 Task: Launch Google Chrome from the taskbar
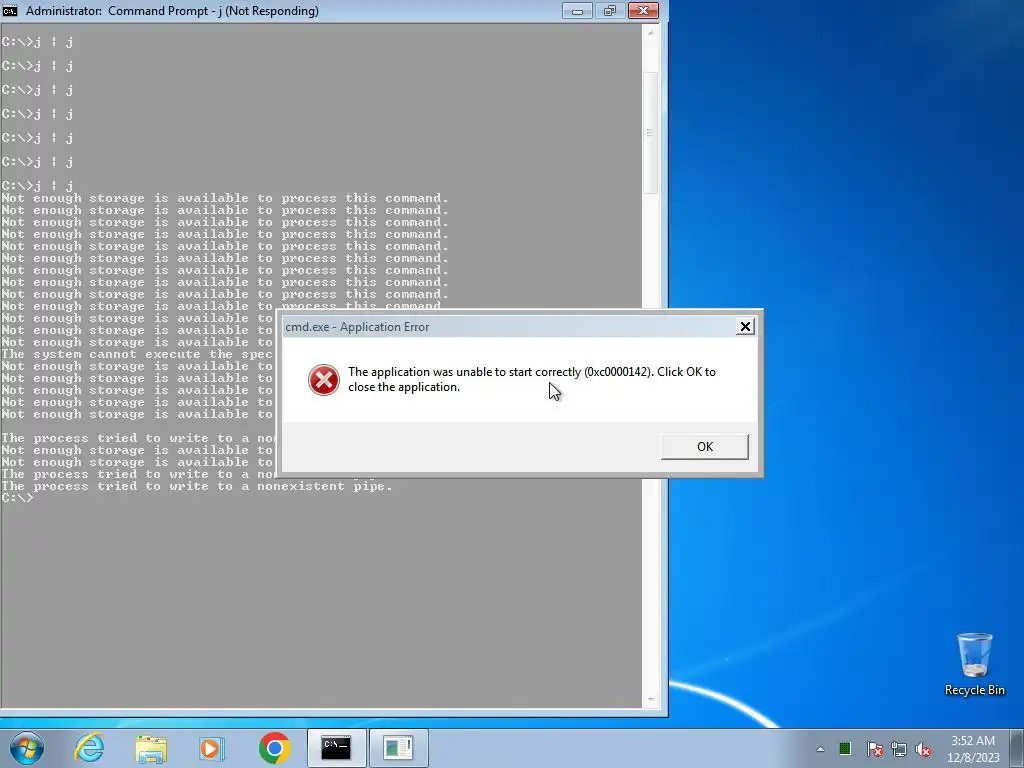(x=274, y=748)
